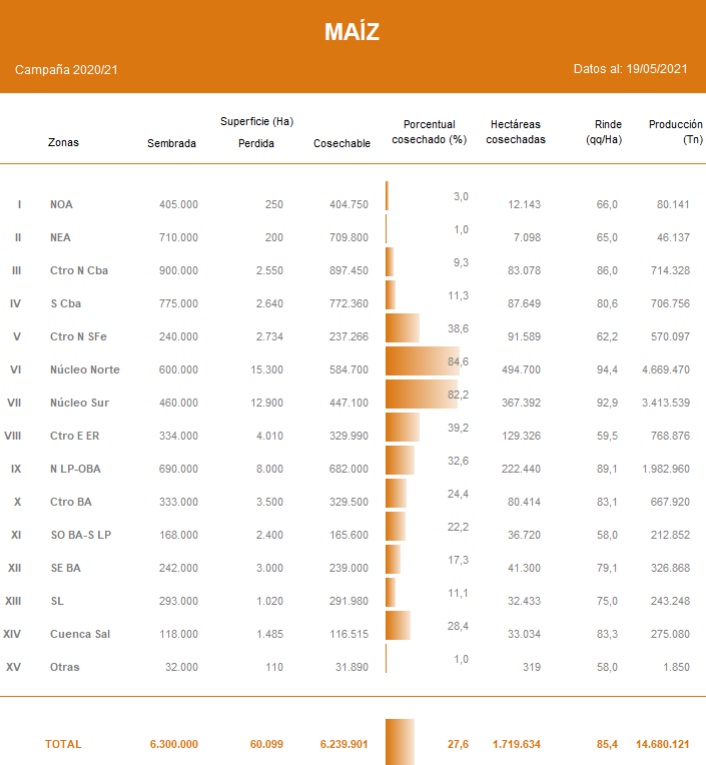Click the Cuenca Sal zone label
The height and width of the screenshot is (765, 706).
point(80,634)
